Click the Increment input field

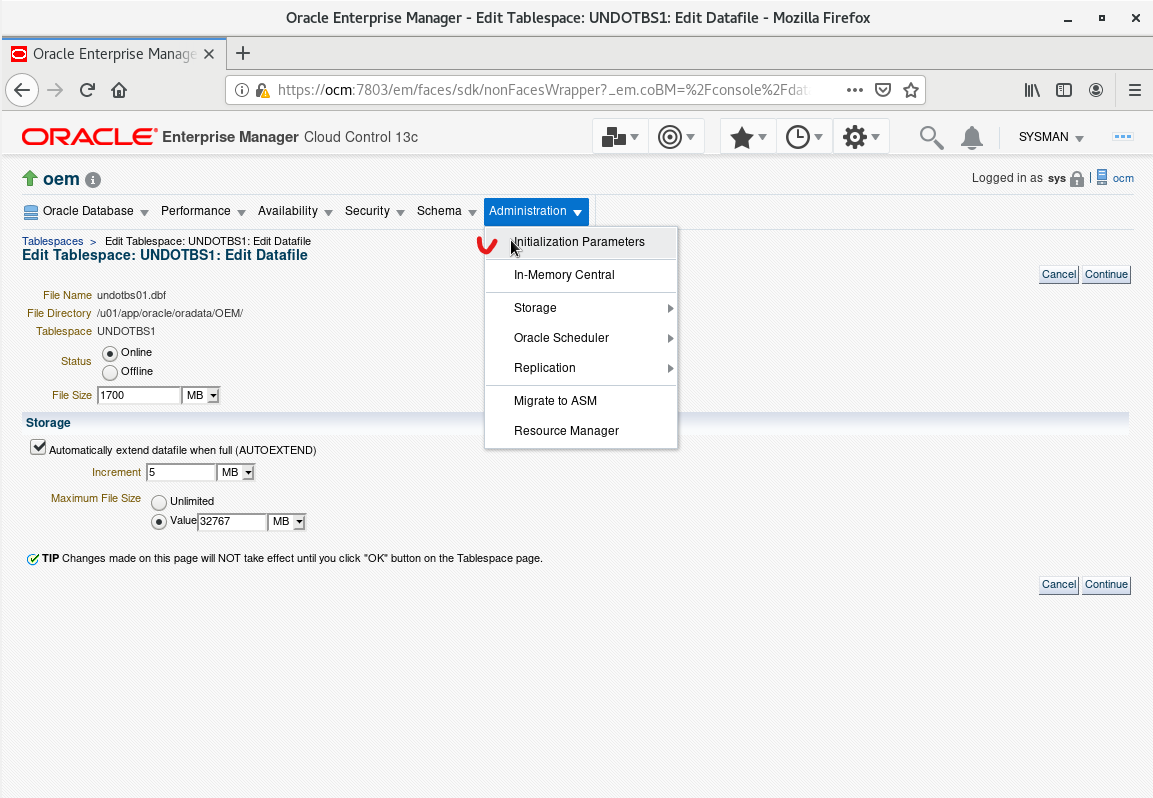tap(181, 472)
